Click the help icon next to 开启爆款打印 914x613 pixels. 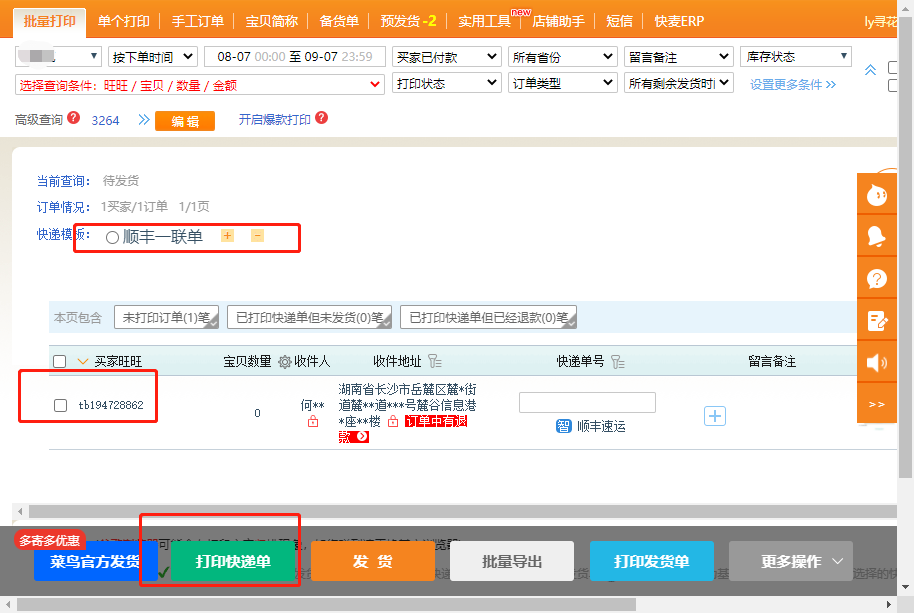point(321,118)
